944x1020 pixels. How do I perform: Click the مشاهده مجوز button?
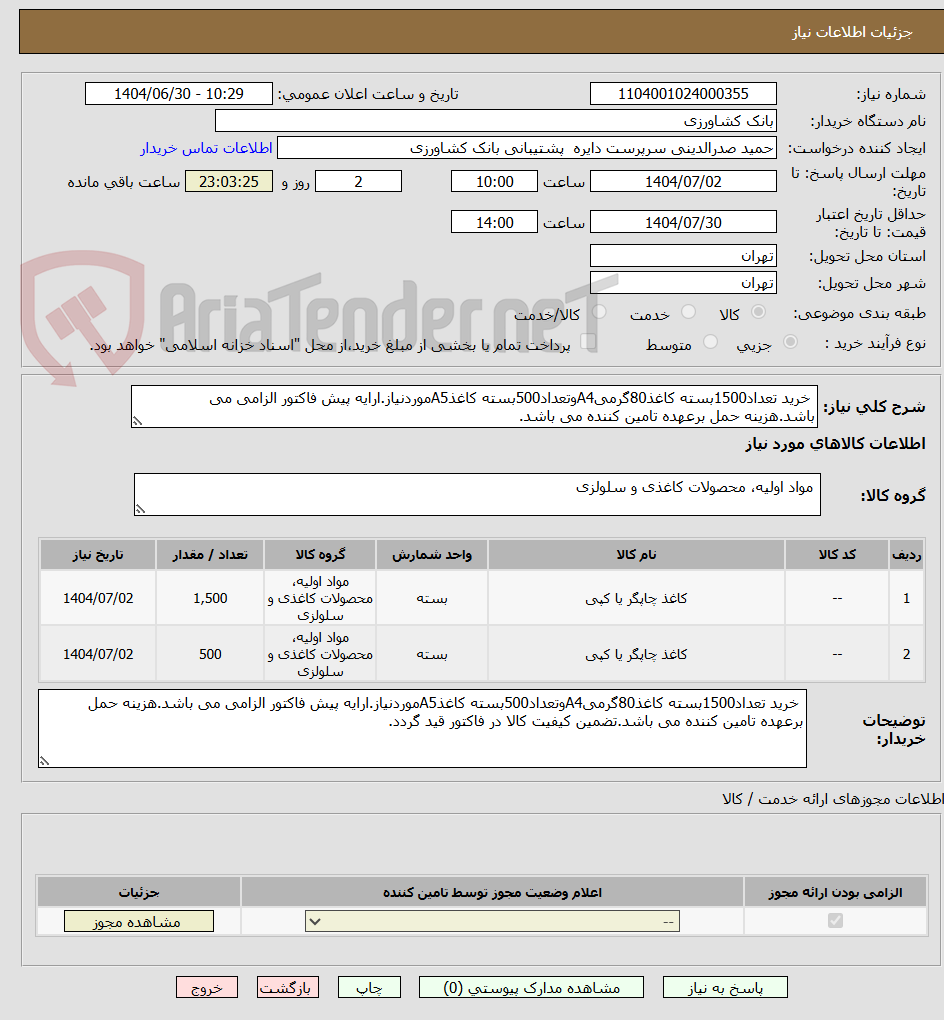click(x=139, y=920)
